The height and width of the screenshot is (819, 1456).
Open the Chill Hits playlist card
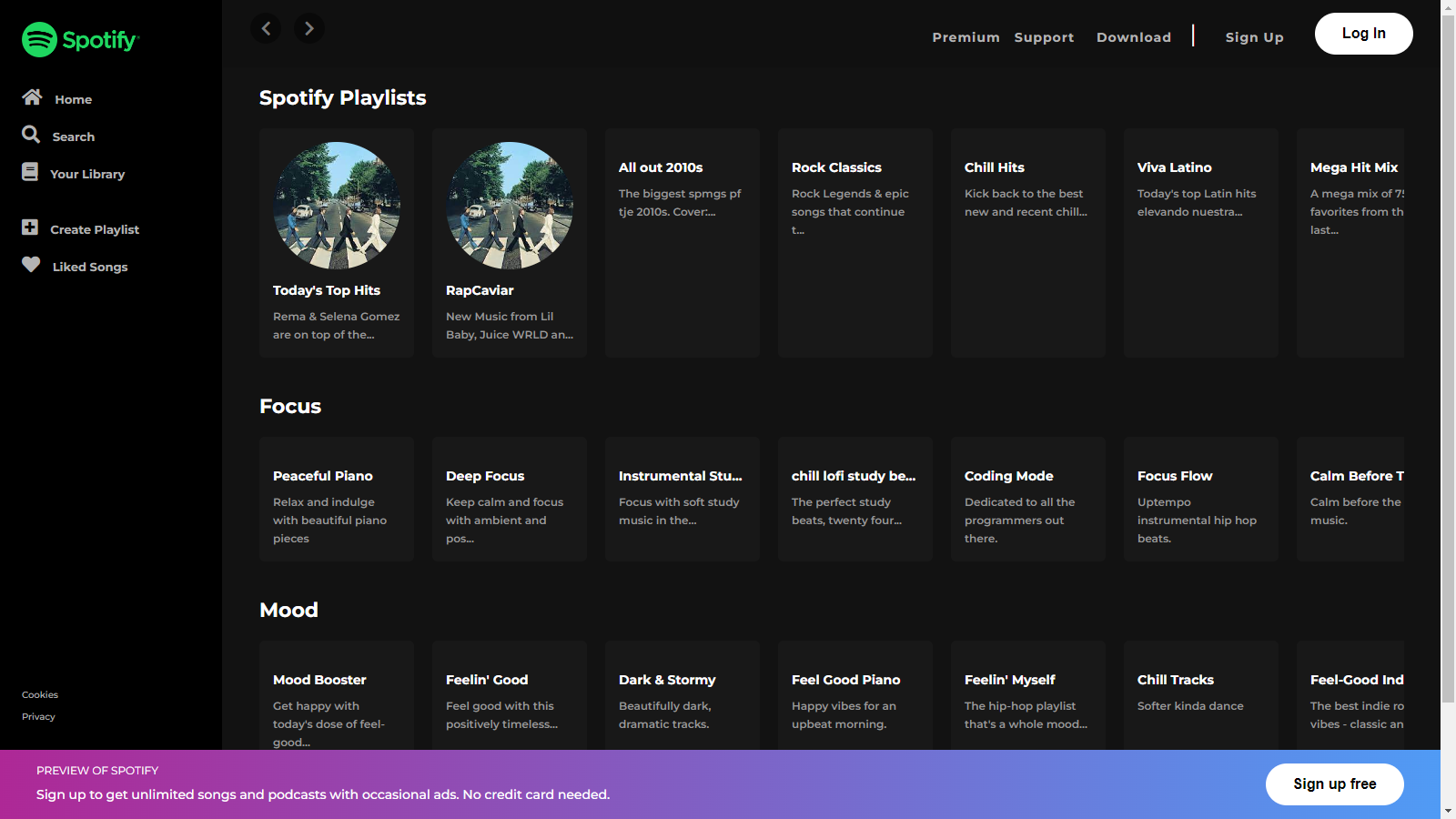tap(1028, 243)
